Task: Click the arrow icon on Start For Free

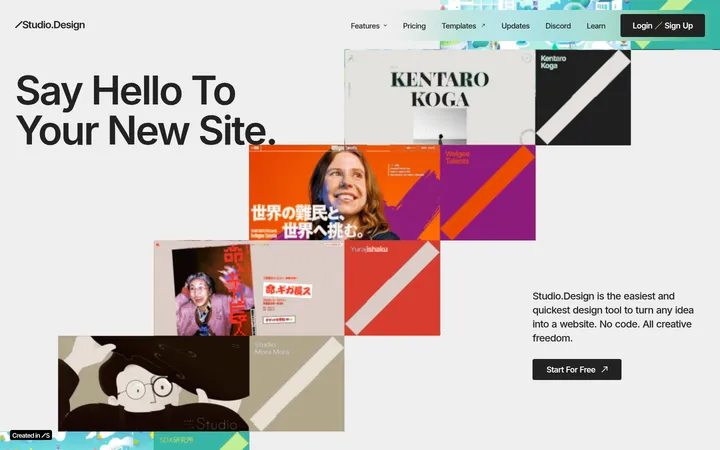Action: click(605, 369)
